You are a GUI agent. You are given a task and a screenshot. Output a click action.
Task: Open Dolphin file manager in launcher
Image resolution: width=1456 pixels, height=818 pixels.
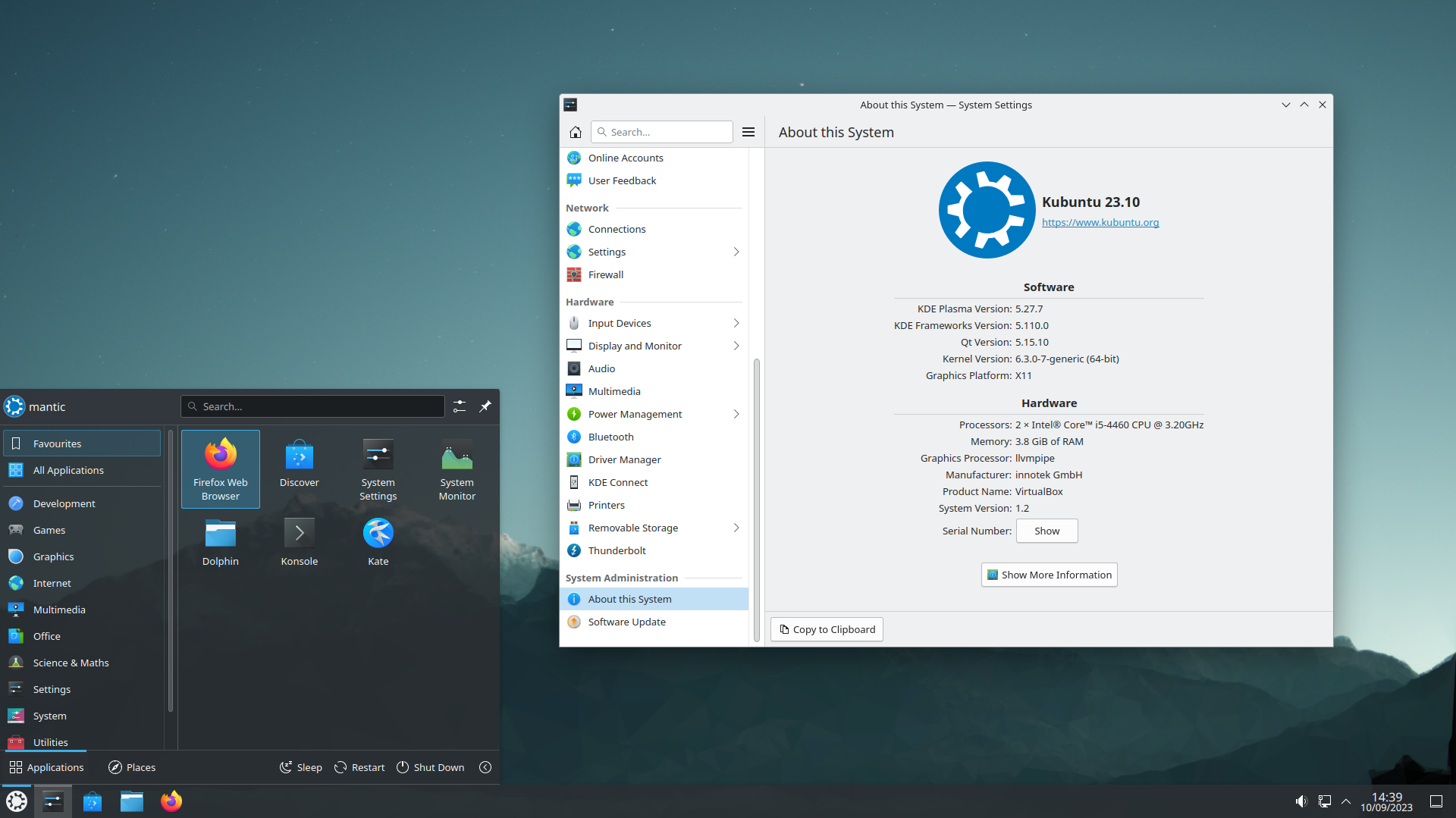(x=220, y=541)
